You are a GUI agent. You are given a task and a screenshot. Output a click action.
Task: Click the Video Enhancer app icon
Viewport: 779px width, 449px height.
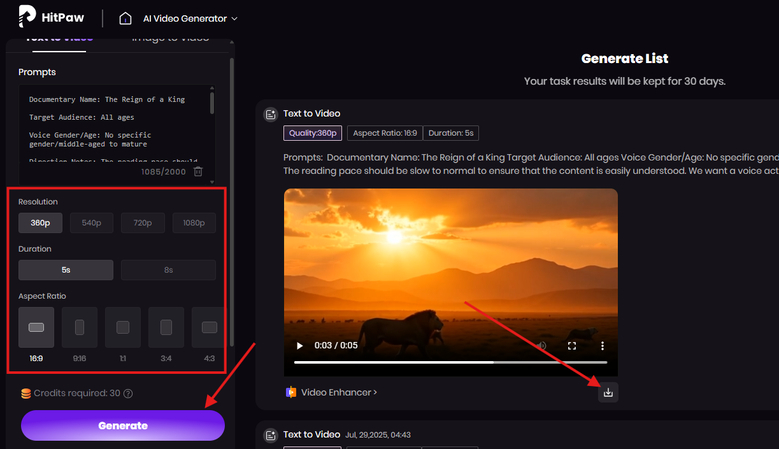(x=291, y=392)
